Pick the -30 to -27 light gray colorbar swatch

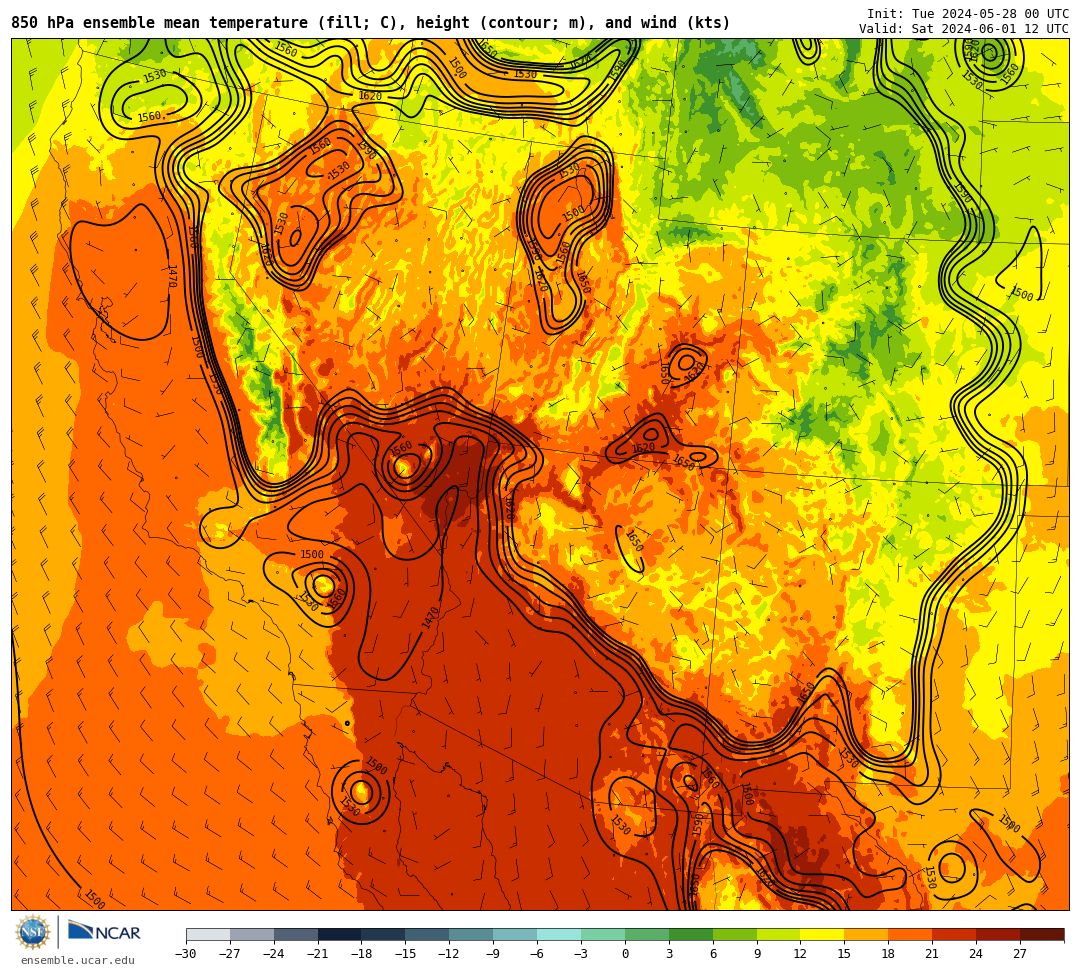208,934
